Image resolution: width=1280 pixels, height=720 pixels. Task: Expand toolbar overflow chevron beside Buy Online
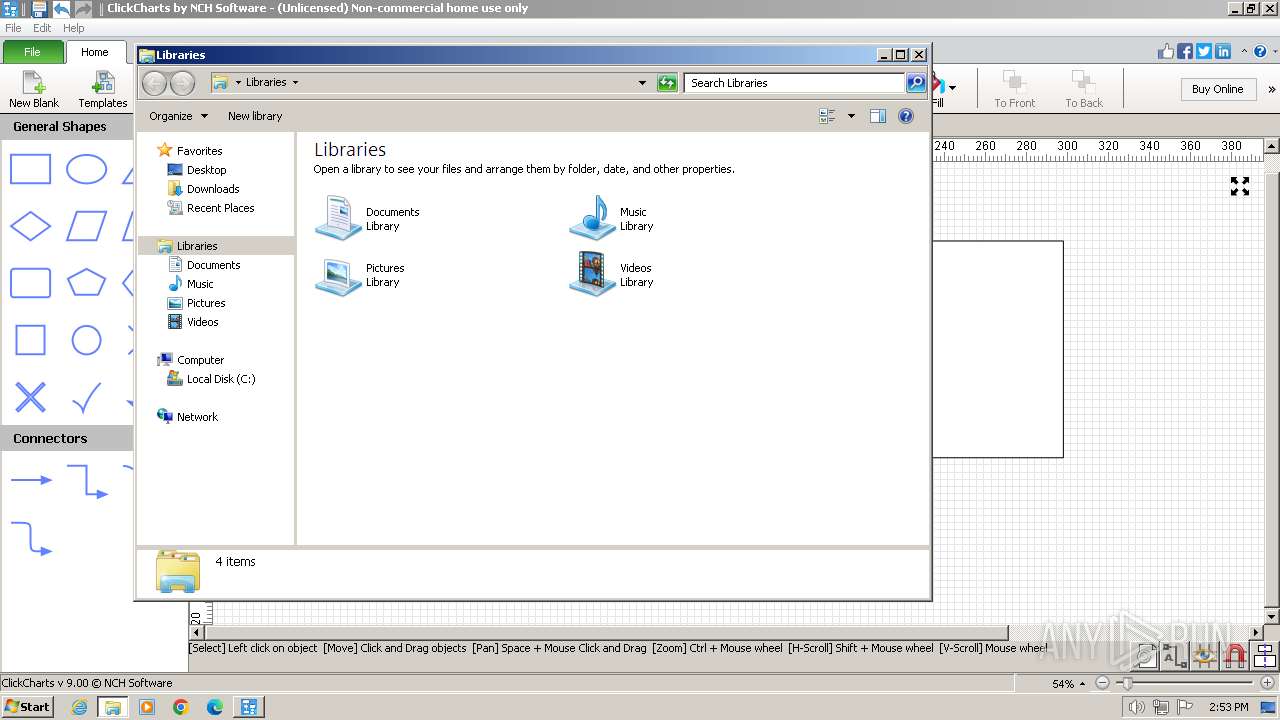pos(1272,89)
